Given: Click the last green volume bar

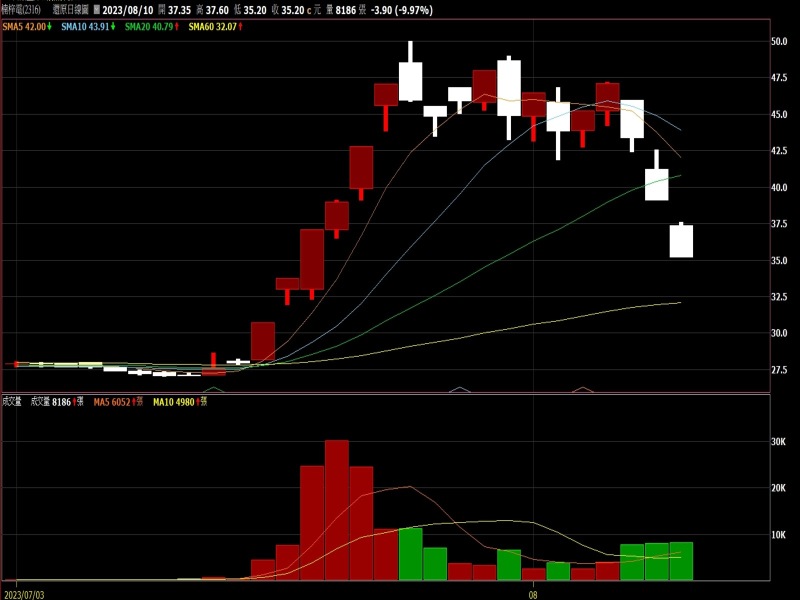Looking at the screenshot, I should click(681, 561).
